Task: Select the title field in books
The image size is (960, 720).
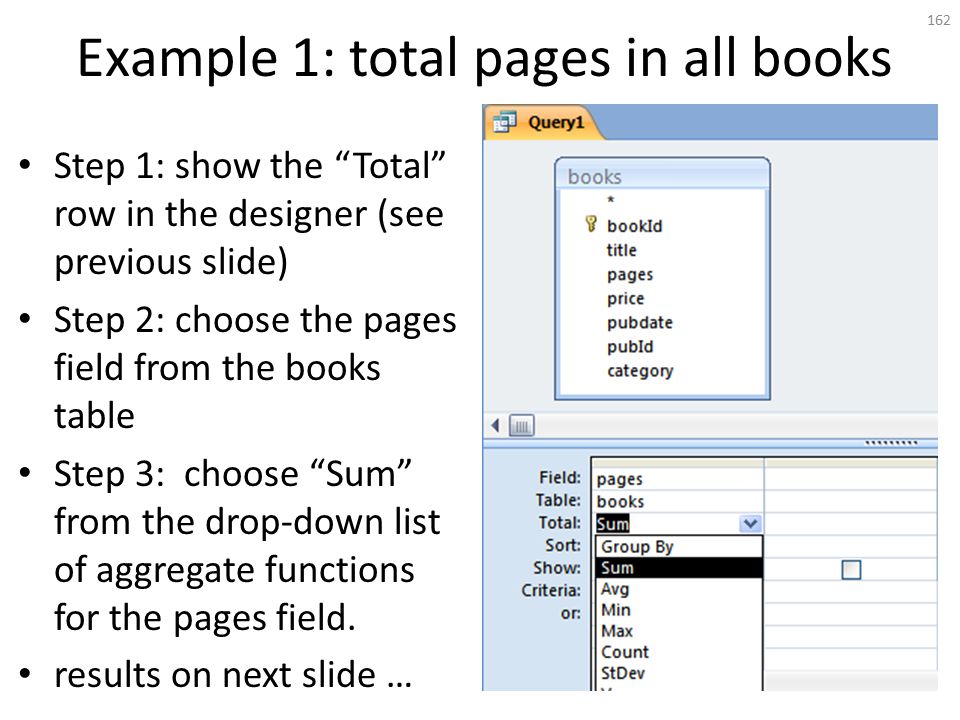Action: [x=621, y=250]
